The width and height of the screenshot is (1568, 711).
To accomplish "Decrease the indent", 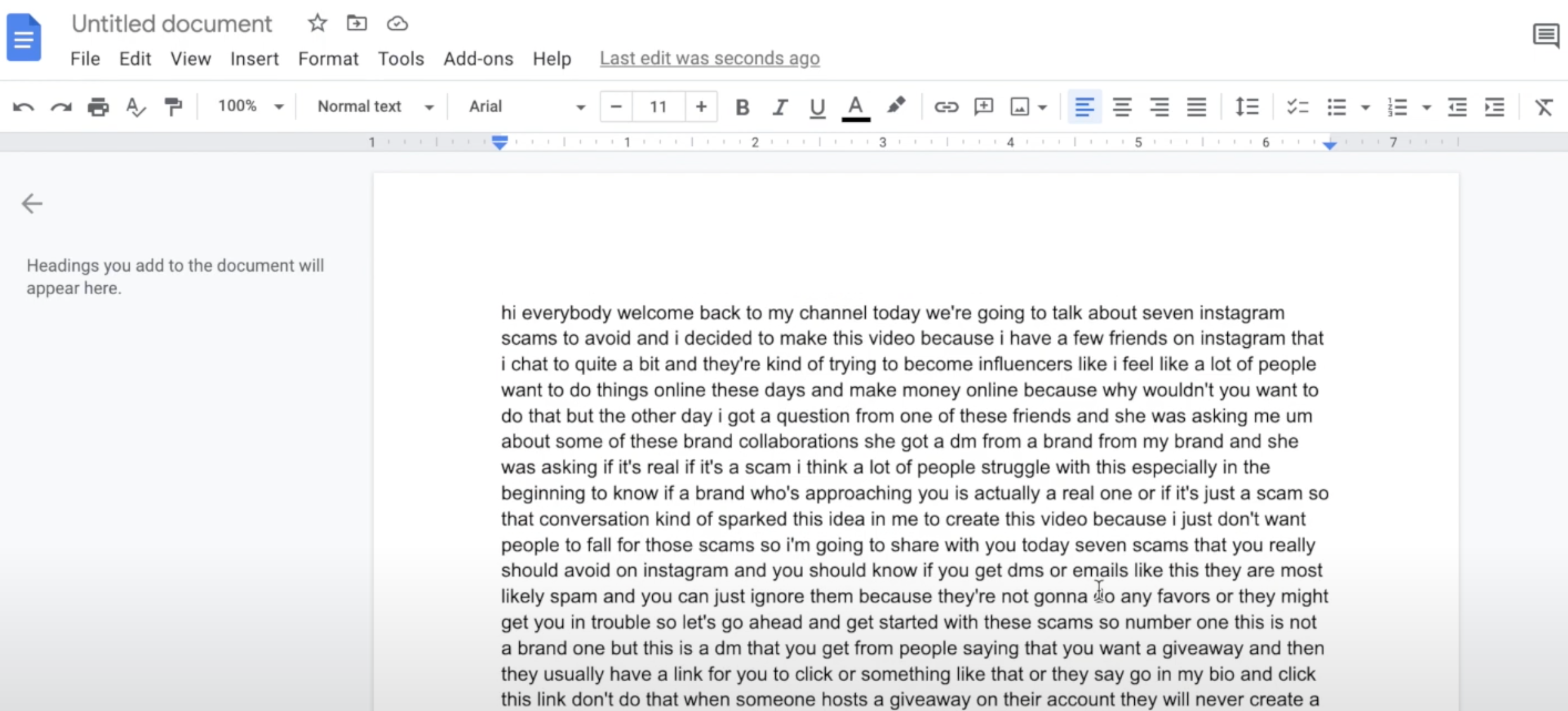I will coord(1457,106).
